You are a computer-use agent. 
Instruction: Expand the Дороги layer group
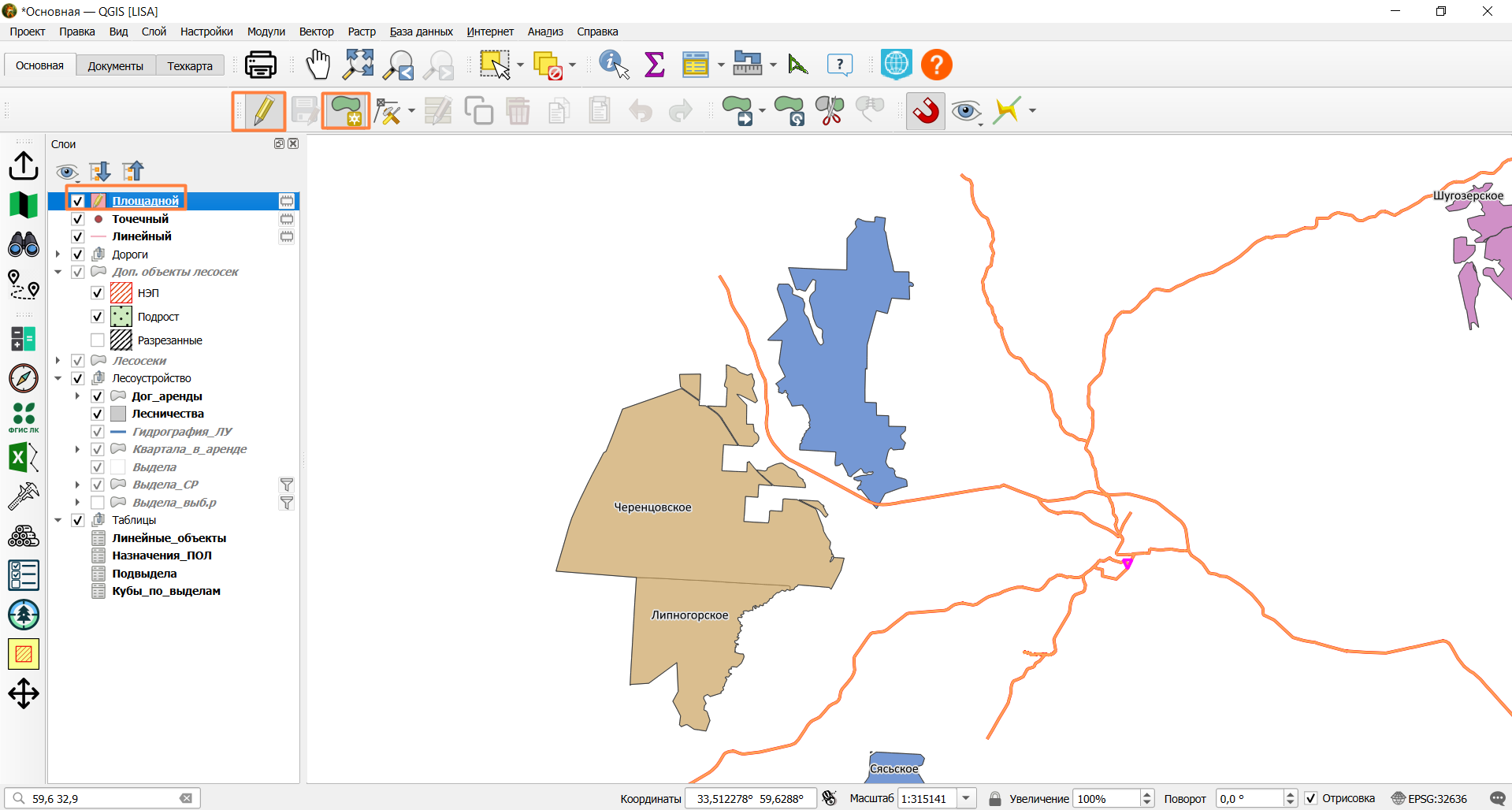point(58,255)
